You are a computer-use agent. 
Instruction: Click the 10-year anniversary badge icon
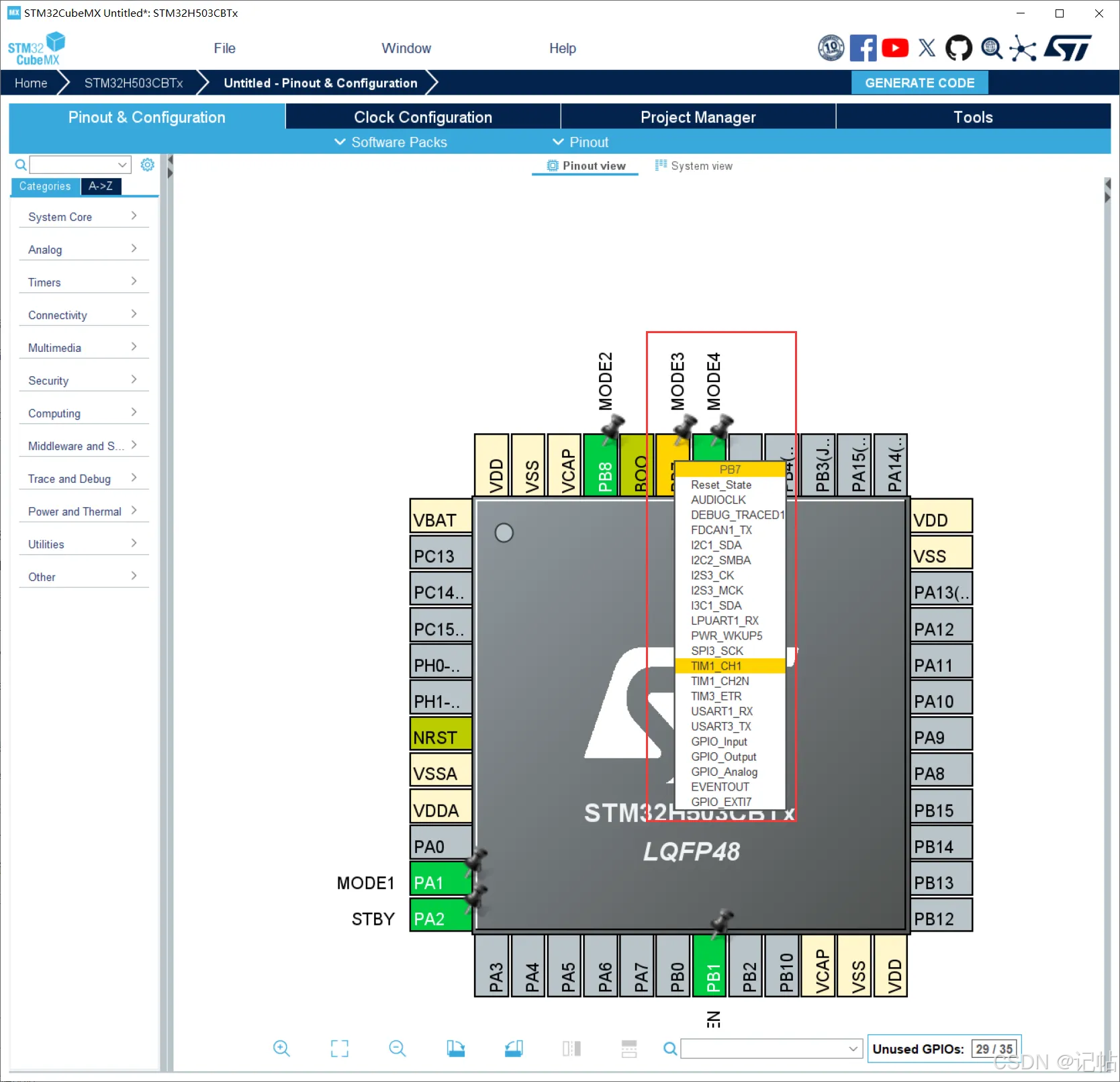[x=831, y=48]
